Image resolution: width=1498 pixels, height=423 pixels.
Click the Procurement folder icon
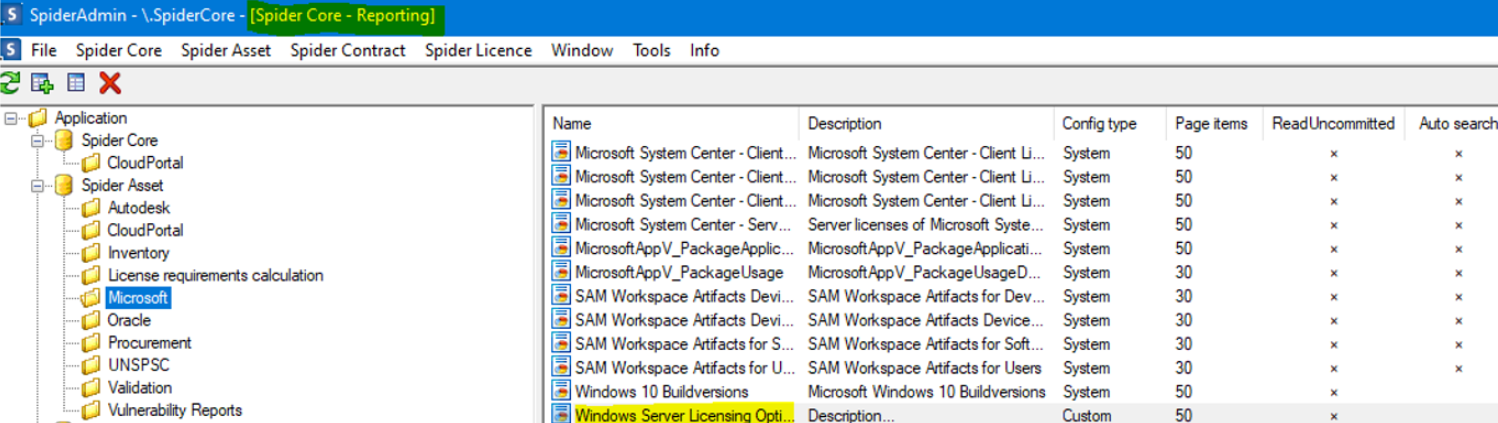[x=91, y=343]
